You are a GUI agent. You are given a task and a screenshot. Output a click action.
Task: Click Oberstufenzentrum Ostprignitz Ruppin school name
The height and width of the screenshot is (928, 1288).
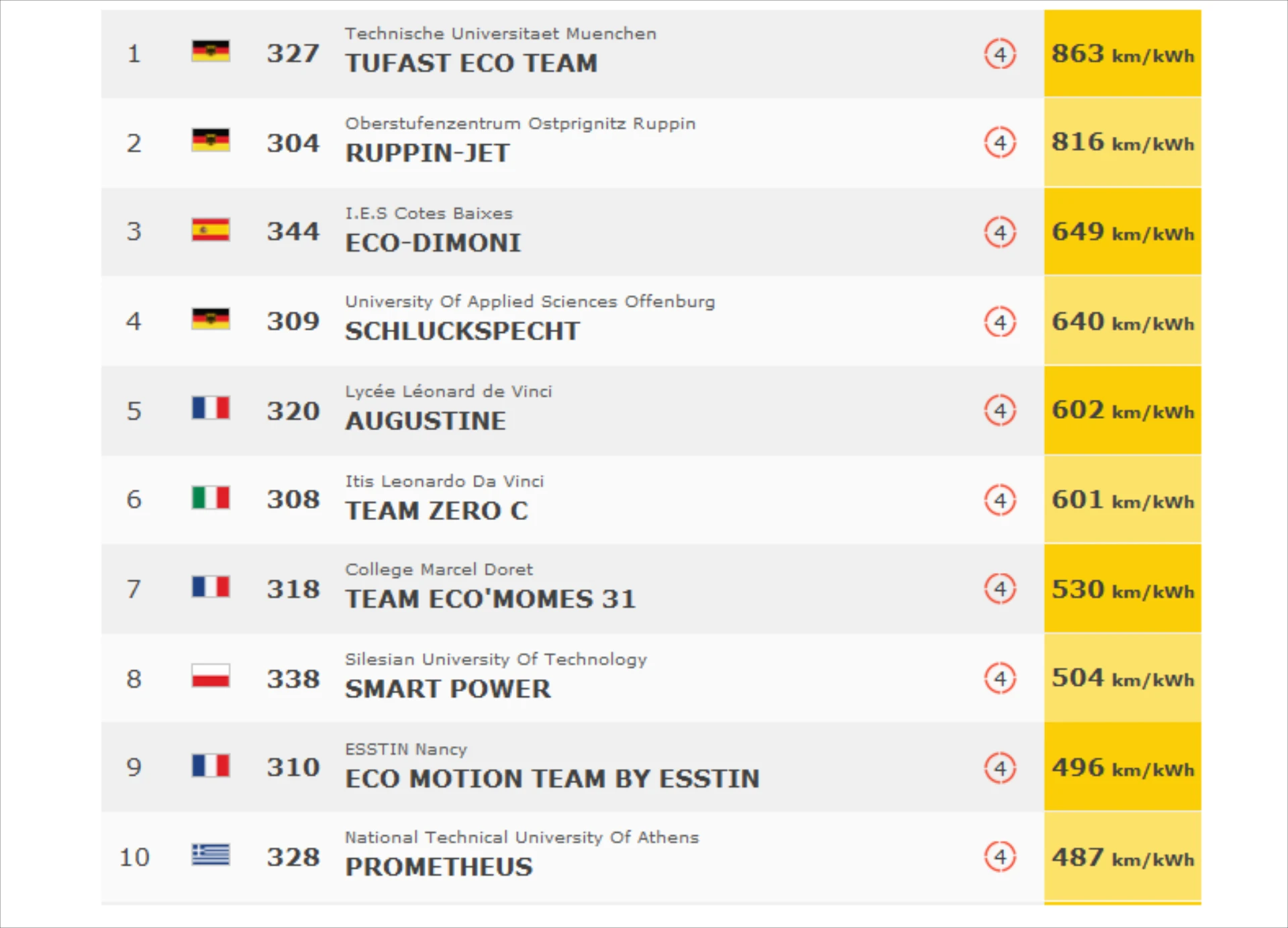tap(520, 123)
